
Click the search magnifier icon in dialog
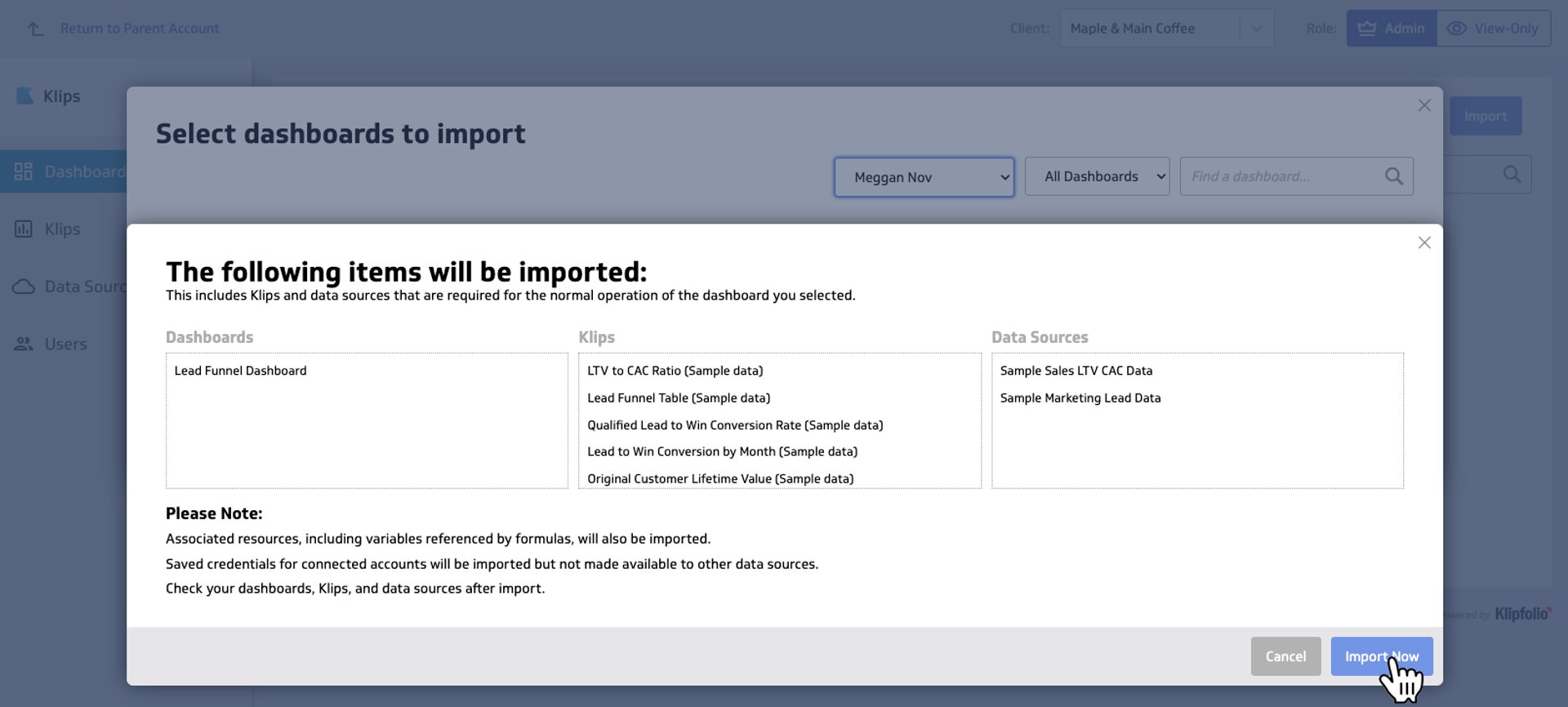1394,176
